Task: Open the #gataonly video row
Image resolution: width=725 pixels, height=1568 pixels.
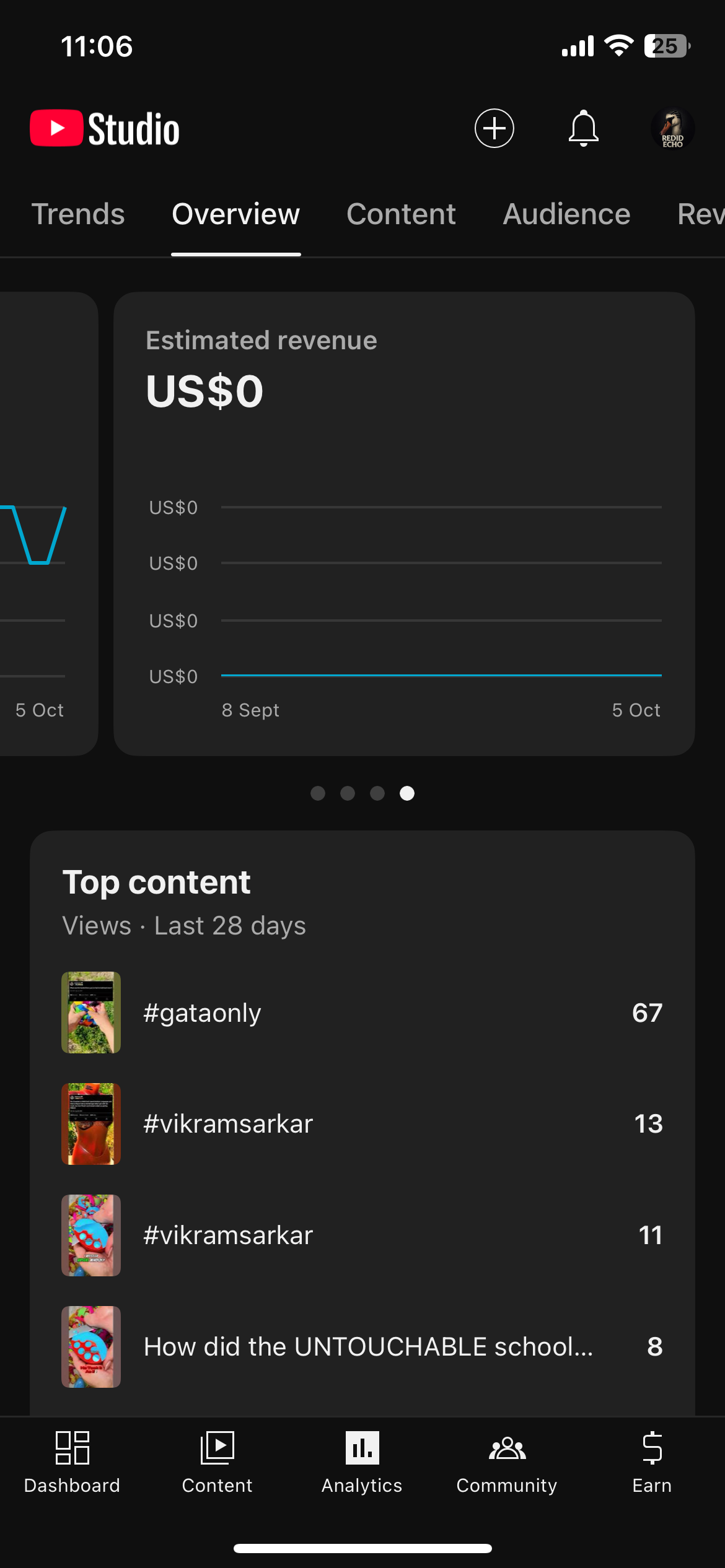Action: 362,1013
